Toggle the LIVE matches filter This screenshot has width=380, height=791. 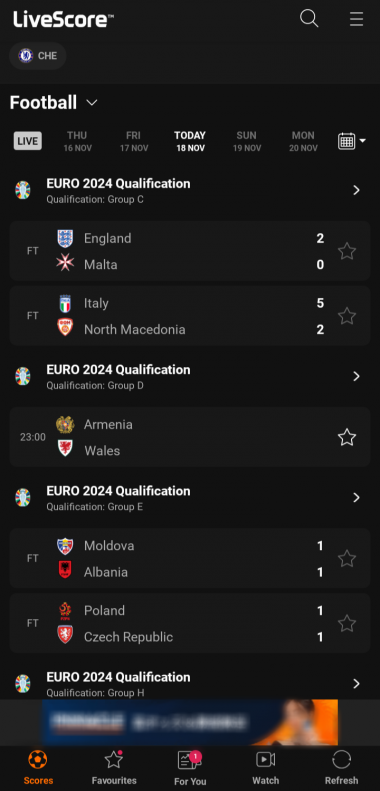click(x=28, y=141)
